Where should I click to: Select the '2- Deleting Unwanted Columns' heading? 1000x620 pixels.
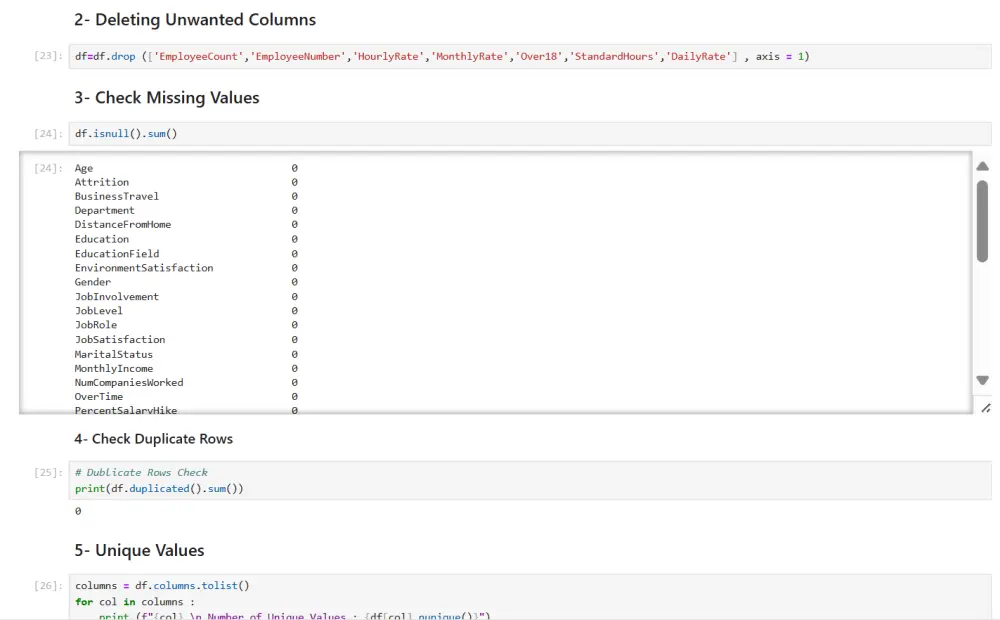click(x=195, y=20)
